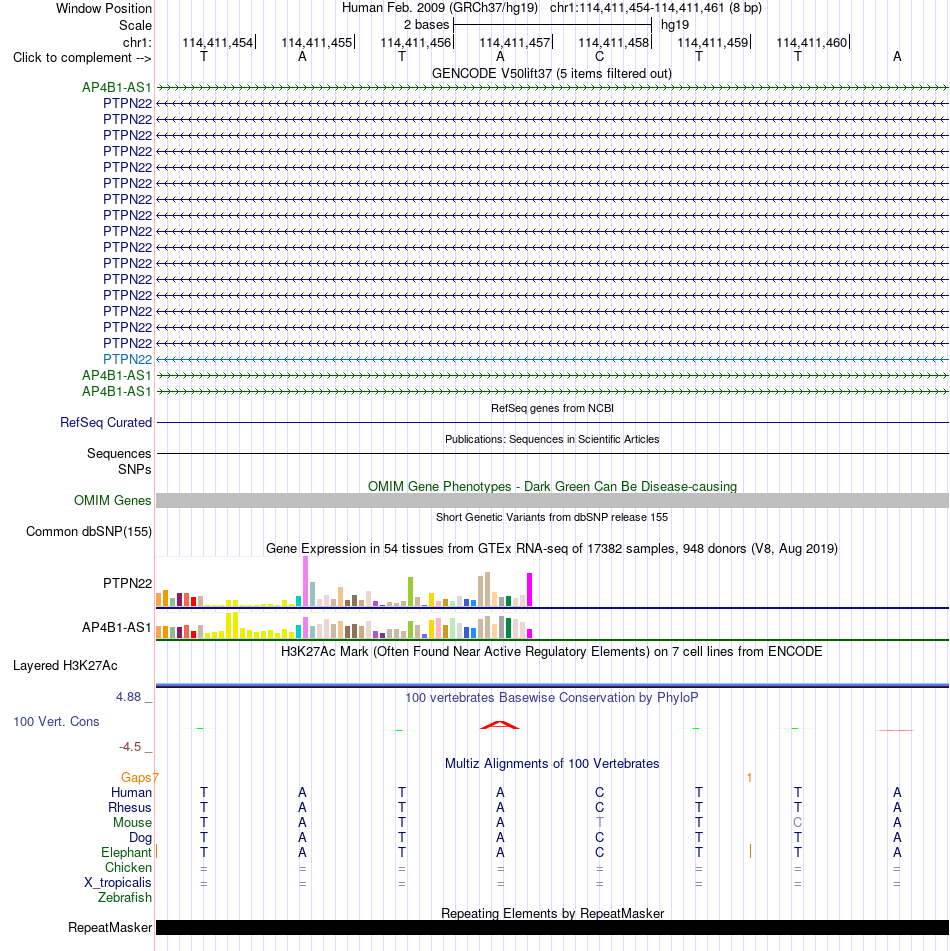This screenshot has width=950, height=951.
Task: Click the Layered H3K27Ac track label
Action: coord(66,665)
